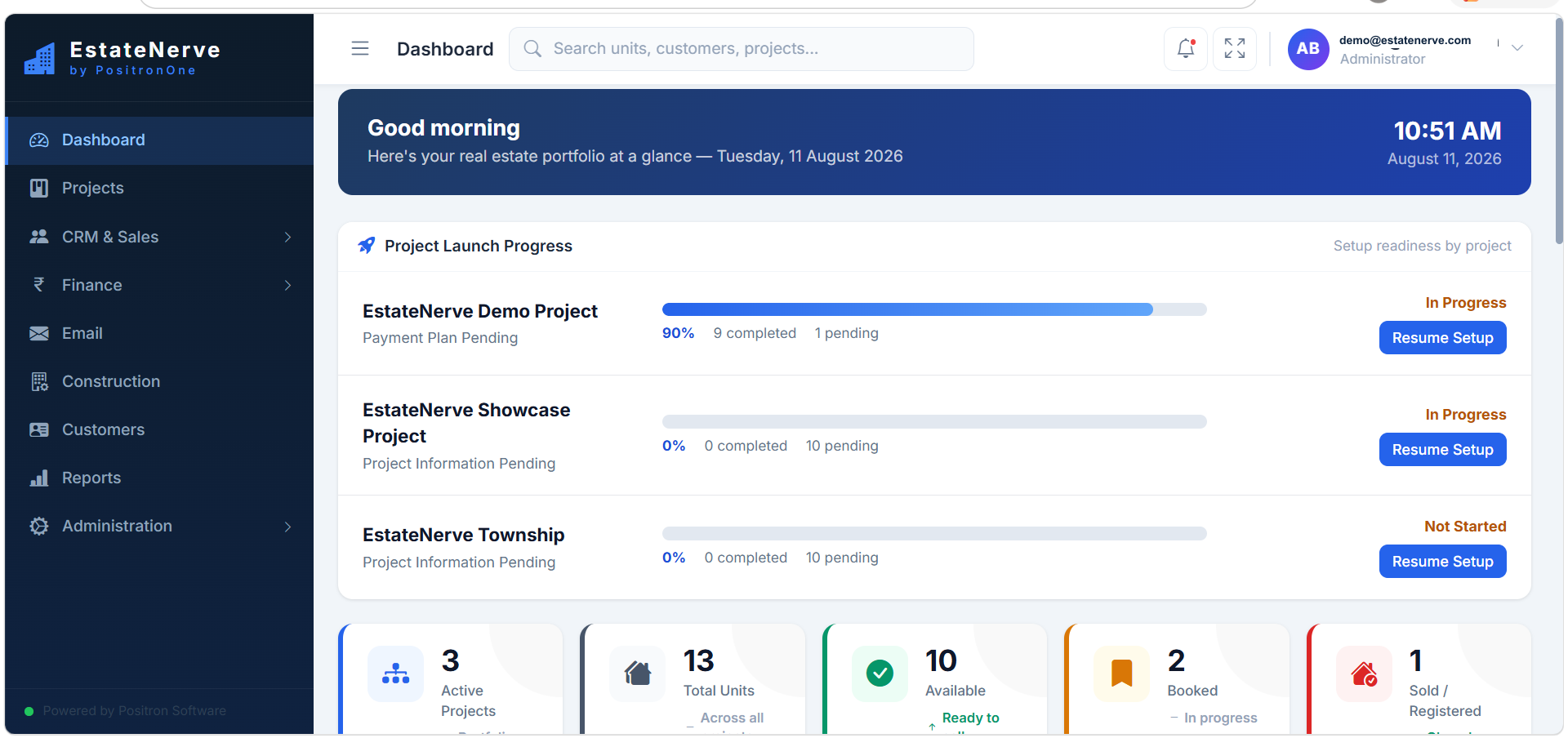This screenshot has height=738, width=1568.
Task: Click the EstateNerve Demo Project title
Action: pos(480,311)
